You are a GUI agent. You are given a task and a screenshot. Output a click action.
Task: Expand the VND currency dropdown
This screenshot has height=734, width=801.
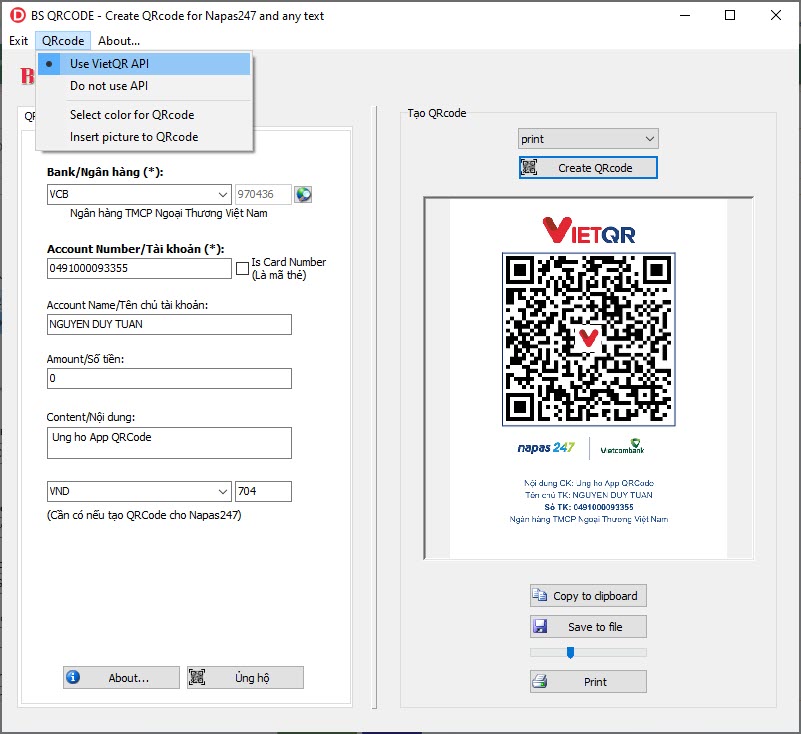click(x=223, y=491)
